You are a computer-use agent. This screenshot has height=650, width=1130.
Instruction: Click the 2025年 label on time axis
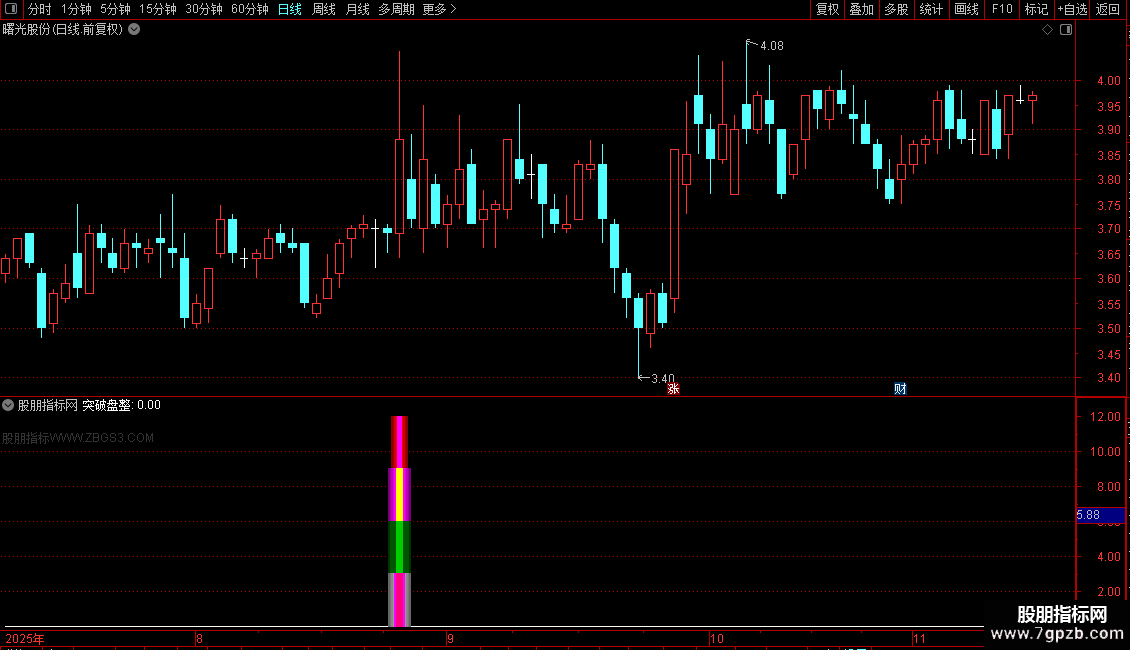coord(25,639)
